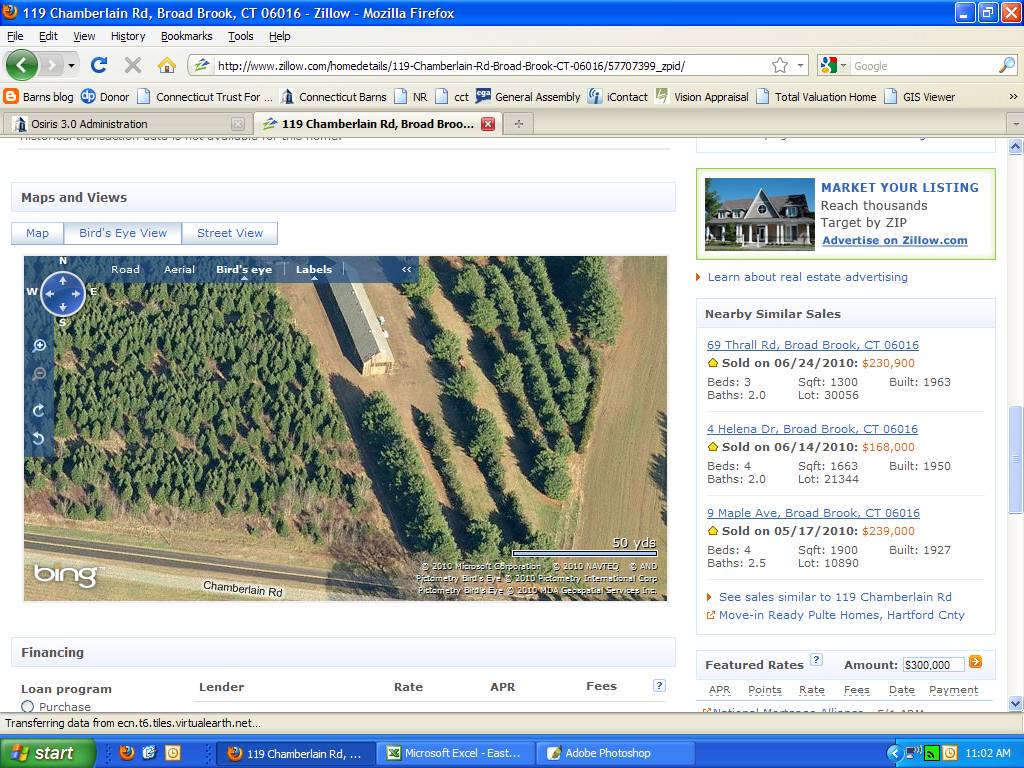Show more bookmarks with the chevron
The height and width of the screenshot is (768, 1024).
[x=1013, y=97]
